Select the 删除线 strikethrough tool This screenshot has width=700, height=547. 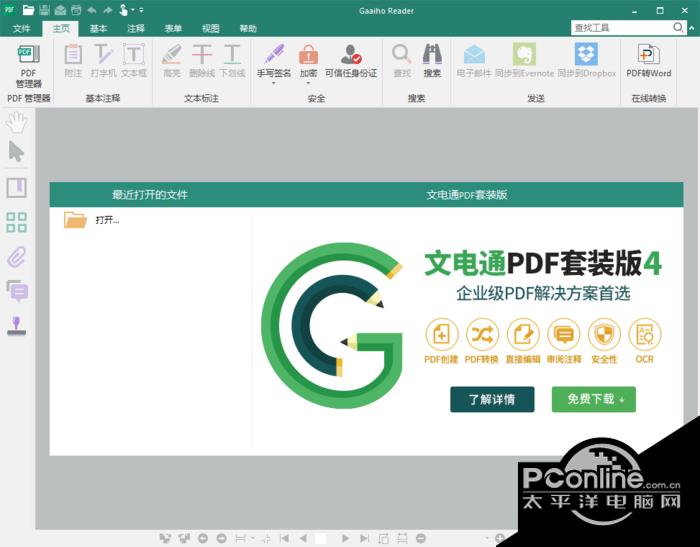tap(202, 61)
